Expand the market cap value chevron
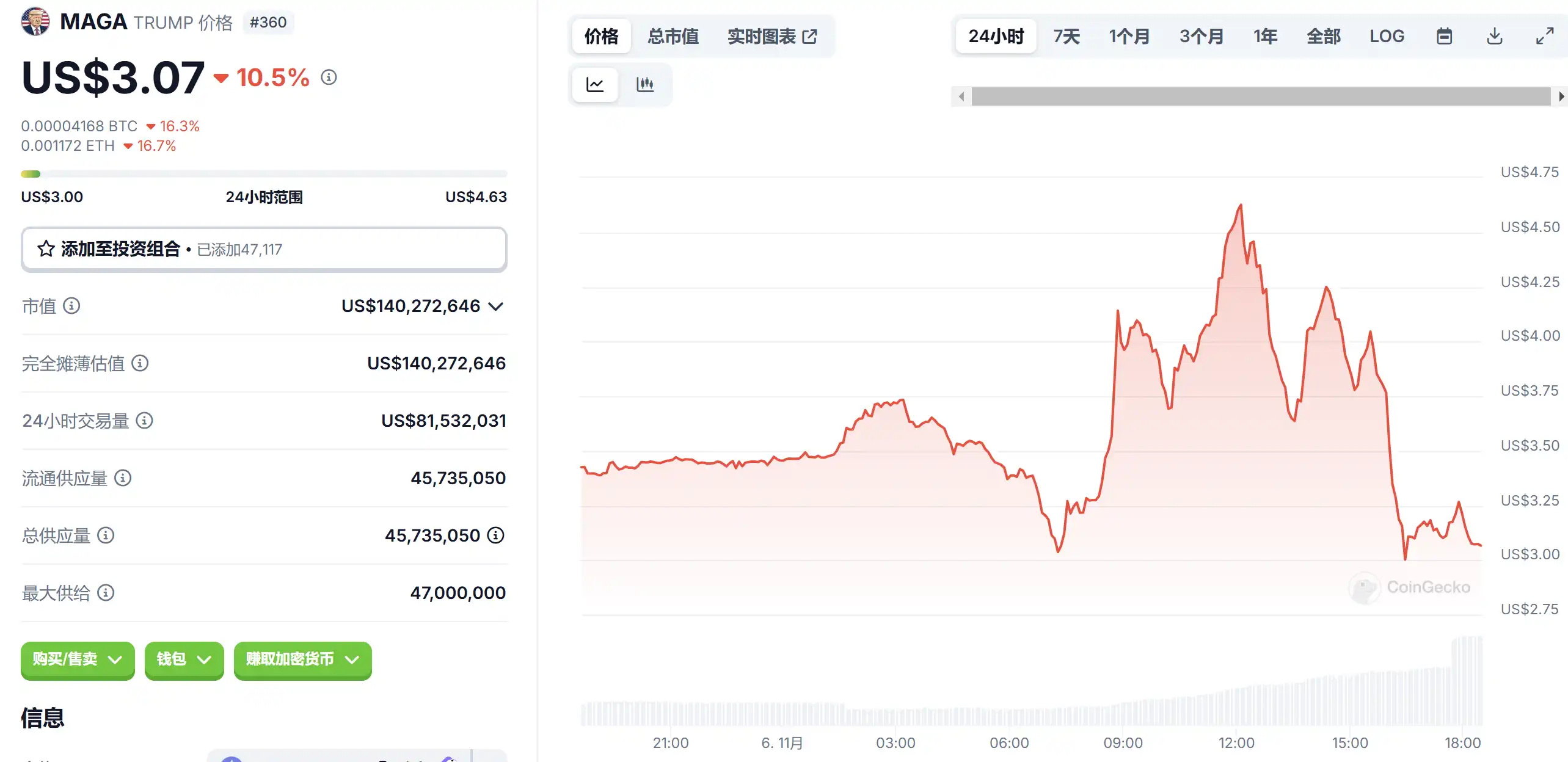The width and height of the screenshot is (1568, 762). (497, 307)
